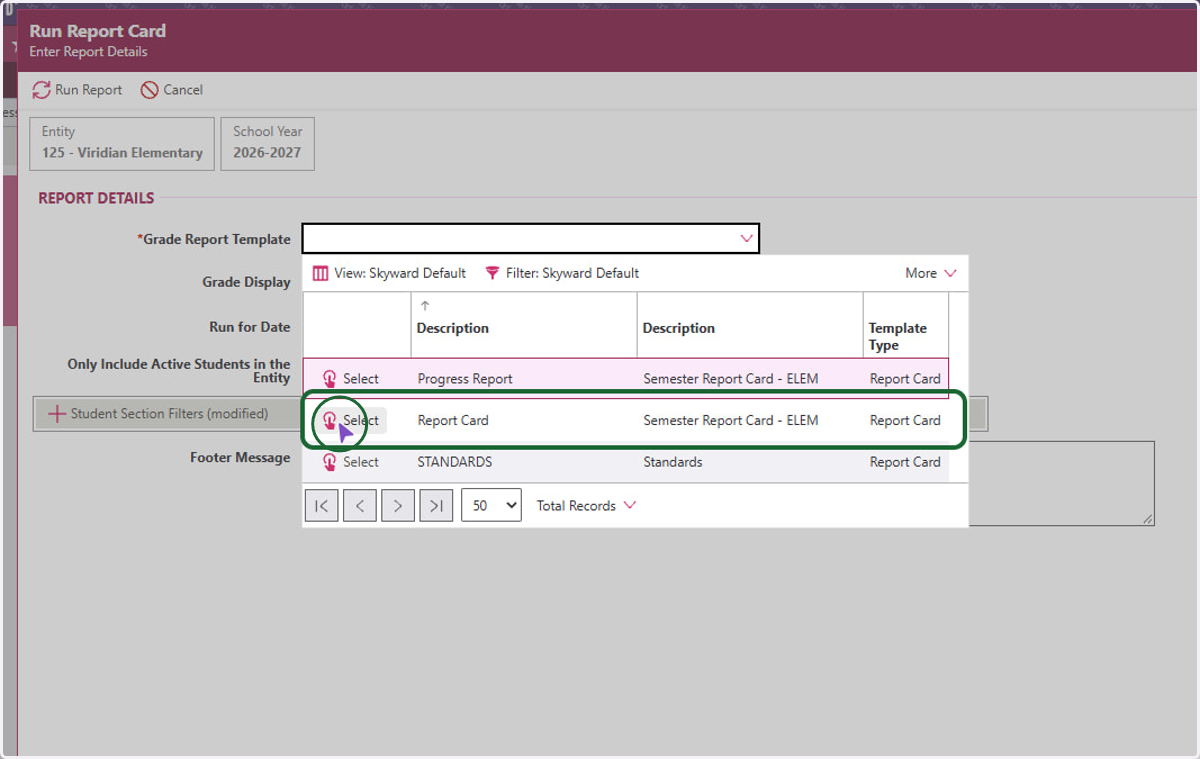Go to last page of records
This screenshot has width=1200, height=759.
(436, 506)
